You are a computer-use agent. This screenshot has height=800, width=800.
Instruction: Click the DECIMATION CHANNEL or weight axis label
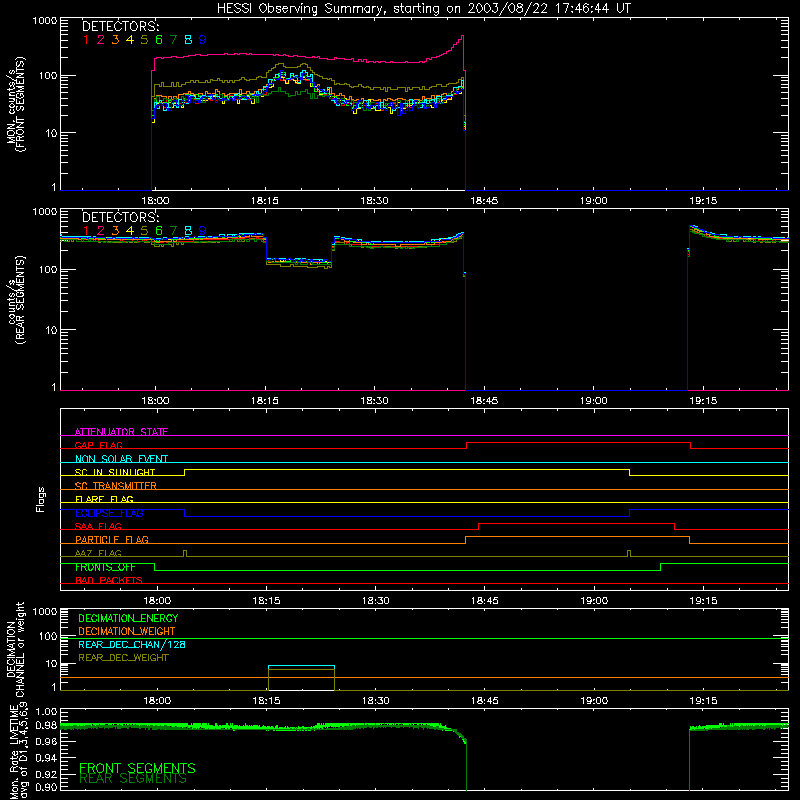[15, 649]
